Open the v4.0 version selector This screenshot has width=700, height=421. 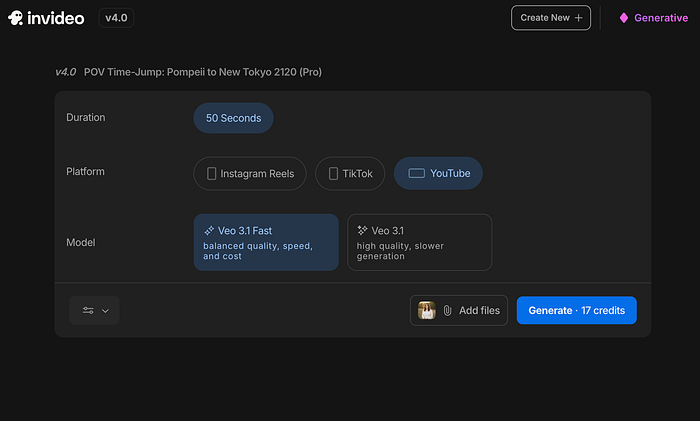pyautogui.click(x=118, y=18)
